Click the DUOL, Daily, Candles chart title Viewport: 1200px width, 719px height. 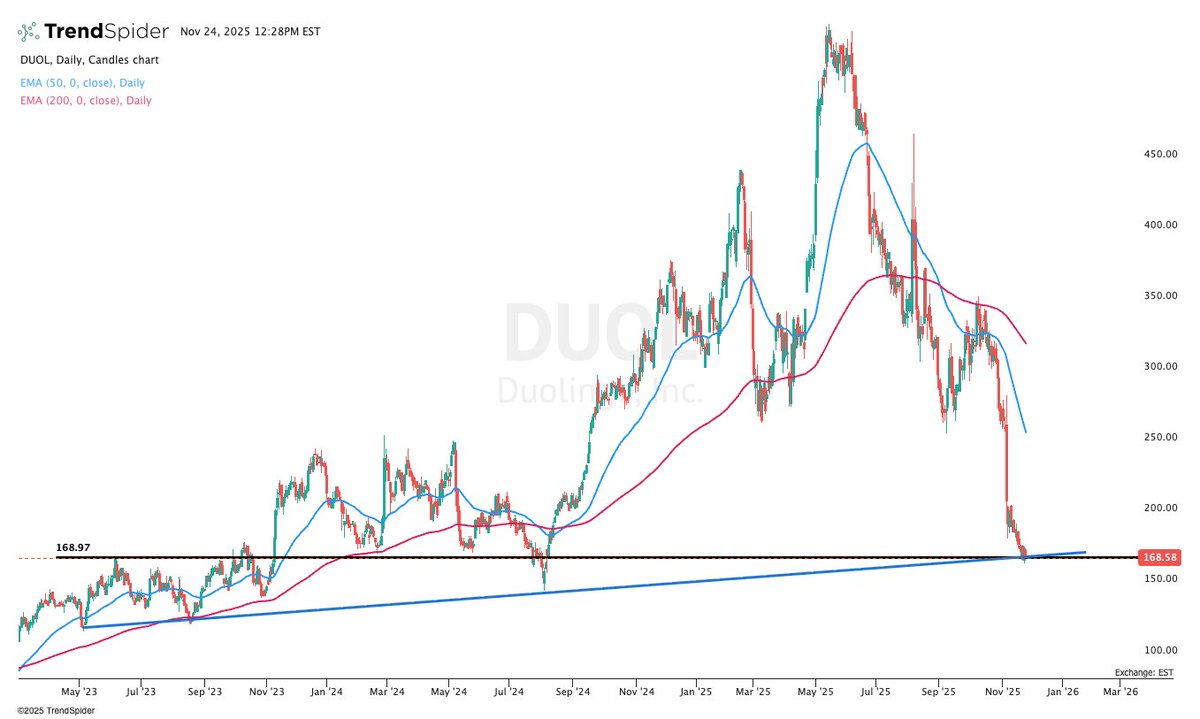[88, 60]
